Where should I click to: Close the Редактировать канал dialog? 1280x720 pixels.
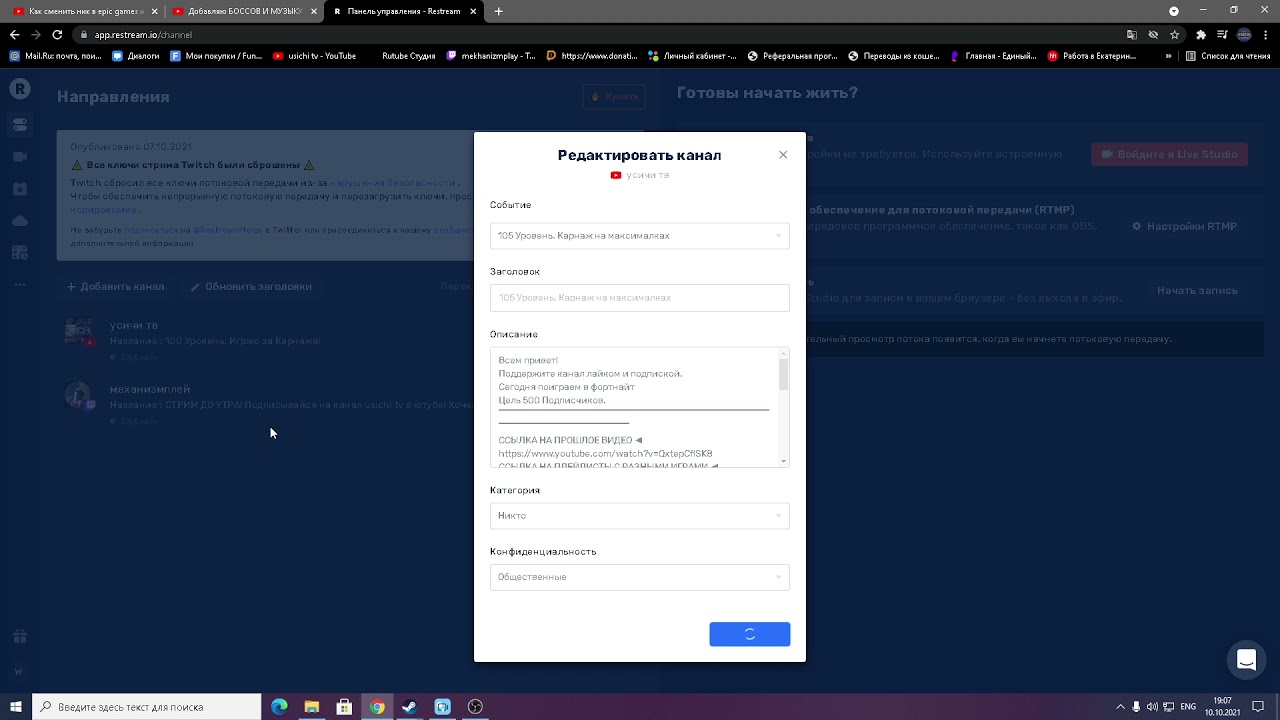tap(783, 155)
